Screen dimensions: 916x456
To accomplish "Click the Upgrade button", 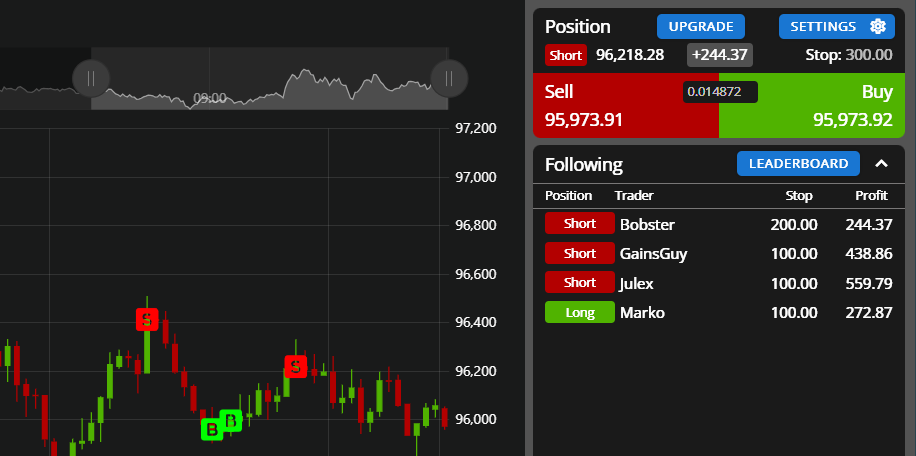I will (x=700, y=26).
